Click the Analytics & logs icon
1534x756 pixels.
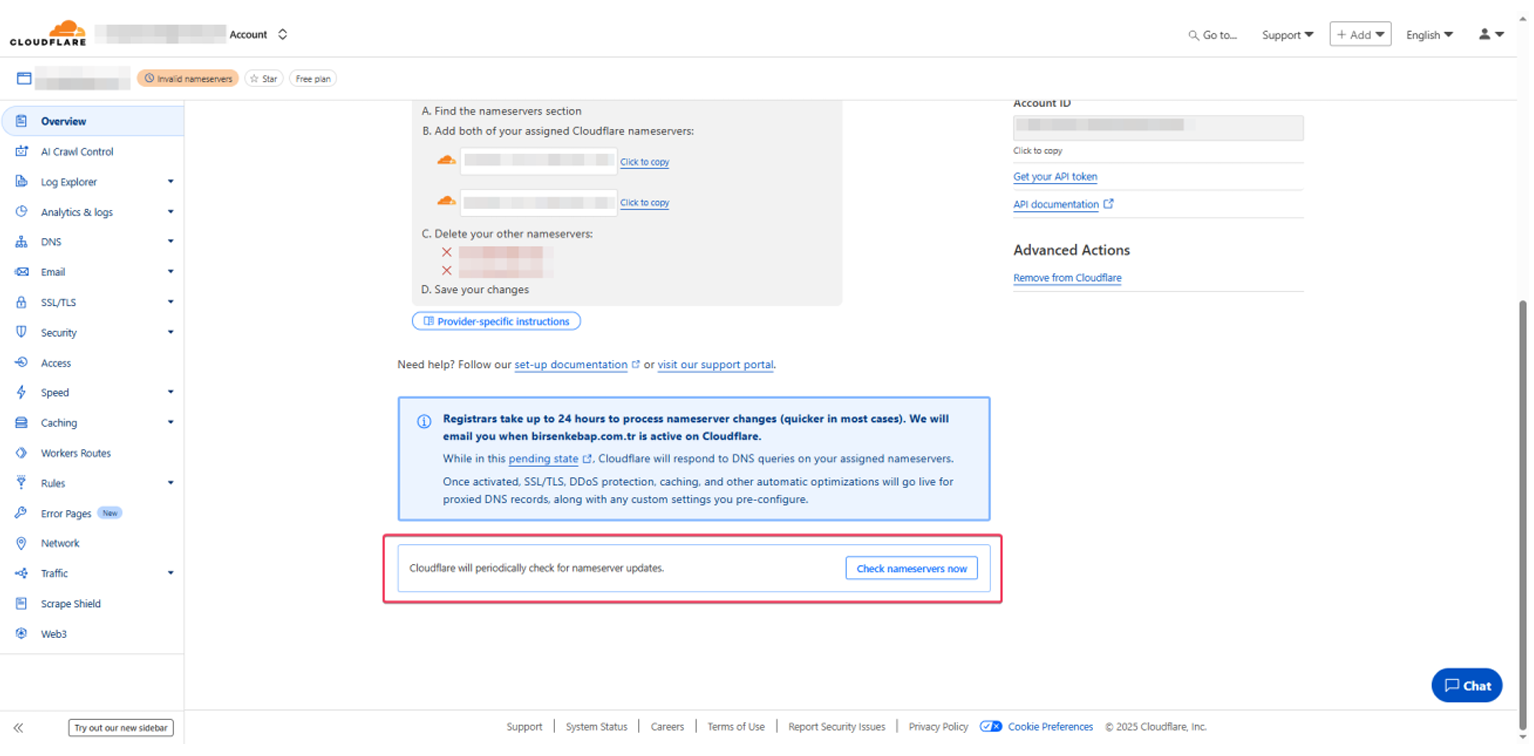pyautogui.click(x=21, y=211)
